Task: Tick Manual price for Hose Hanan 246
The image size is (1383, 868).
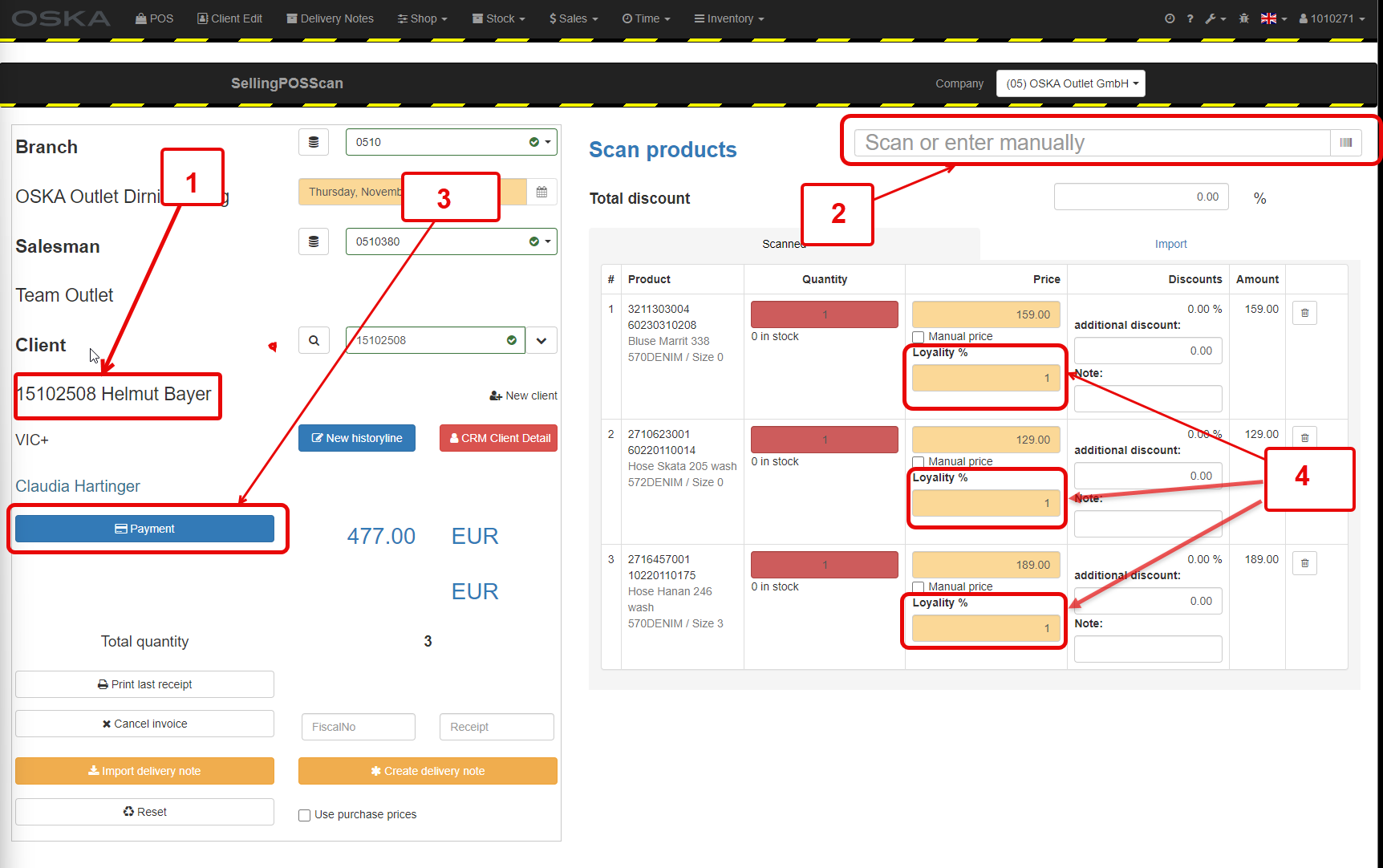Action: point(919,587)
